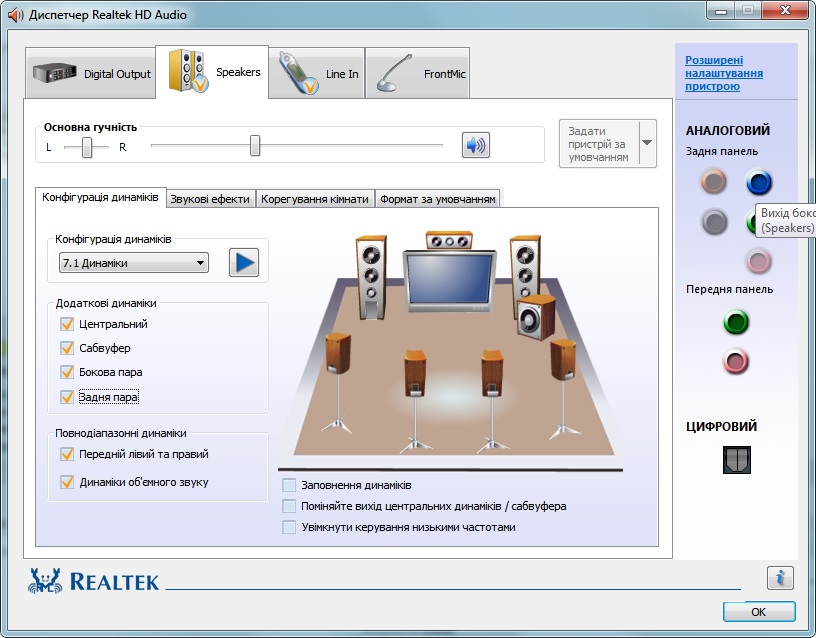Select the green front panel jack
The width and height of the screenshot is (816, 638).
[736, 322]
